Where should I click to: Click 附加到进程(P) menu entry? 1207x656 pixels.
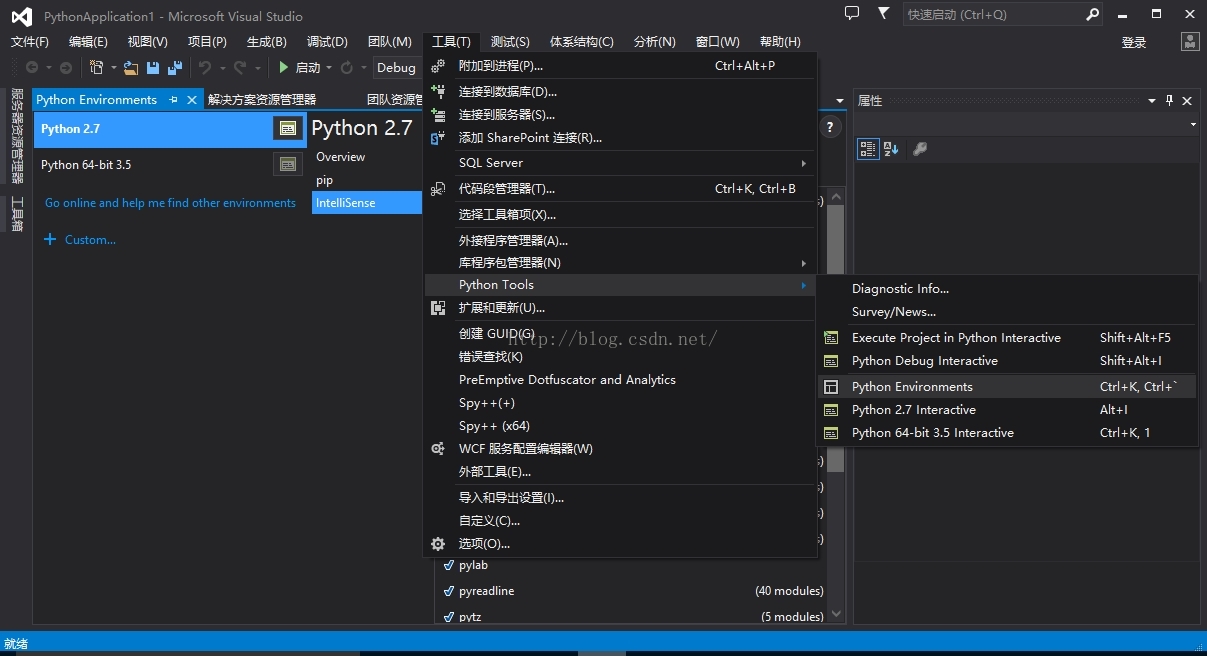620,66
